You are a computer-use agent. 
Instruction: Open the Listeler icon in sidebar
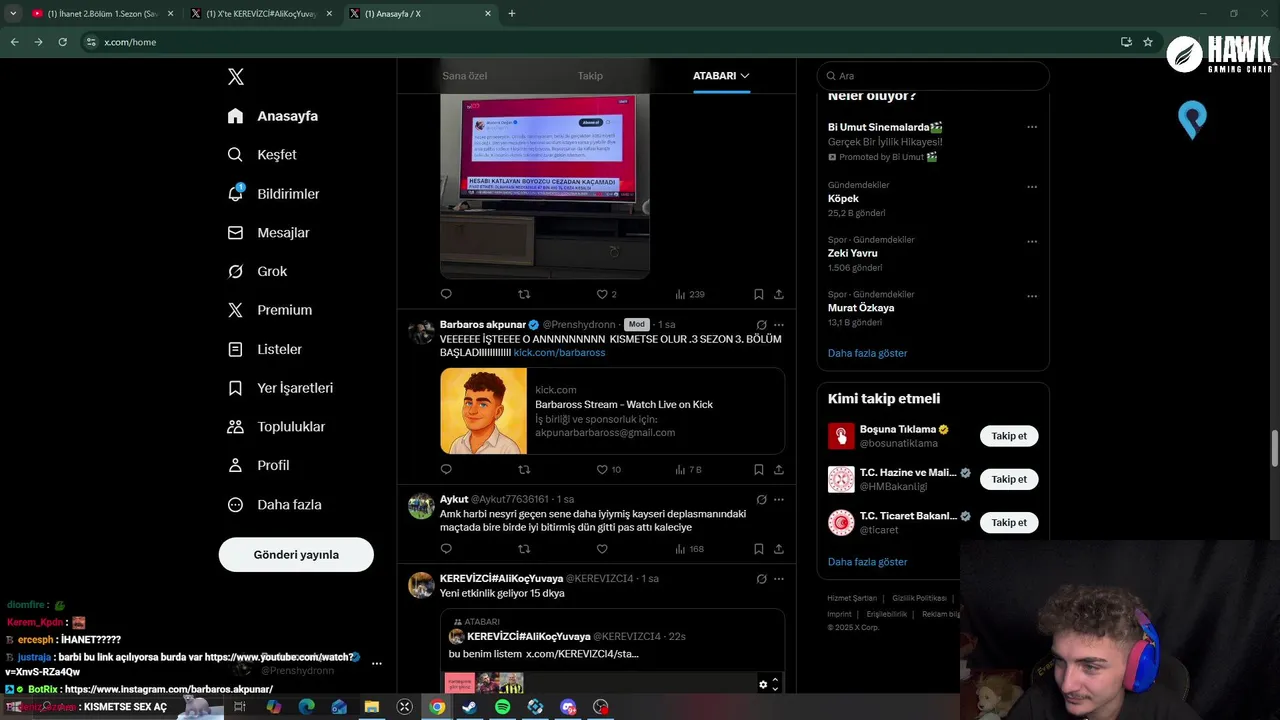[x=235, y=349]
